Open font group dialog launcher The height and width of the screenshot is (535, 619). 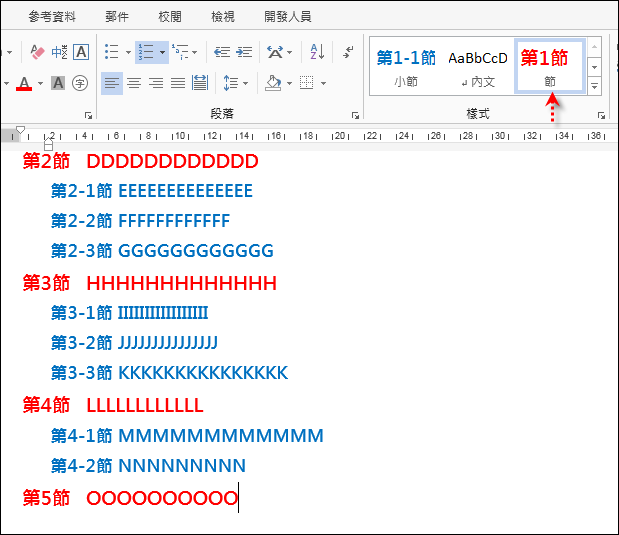[88, 115]
